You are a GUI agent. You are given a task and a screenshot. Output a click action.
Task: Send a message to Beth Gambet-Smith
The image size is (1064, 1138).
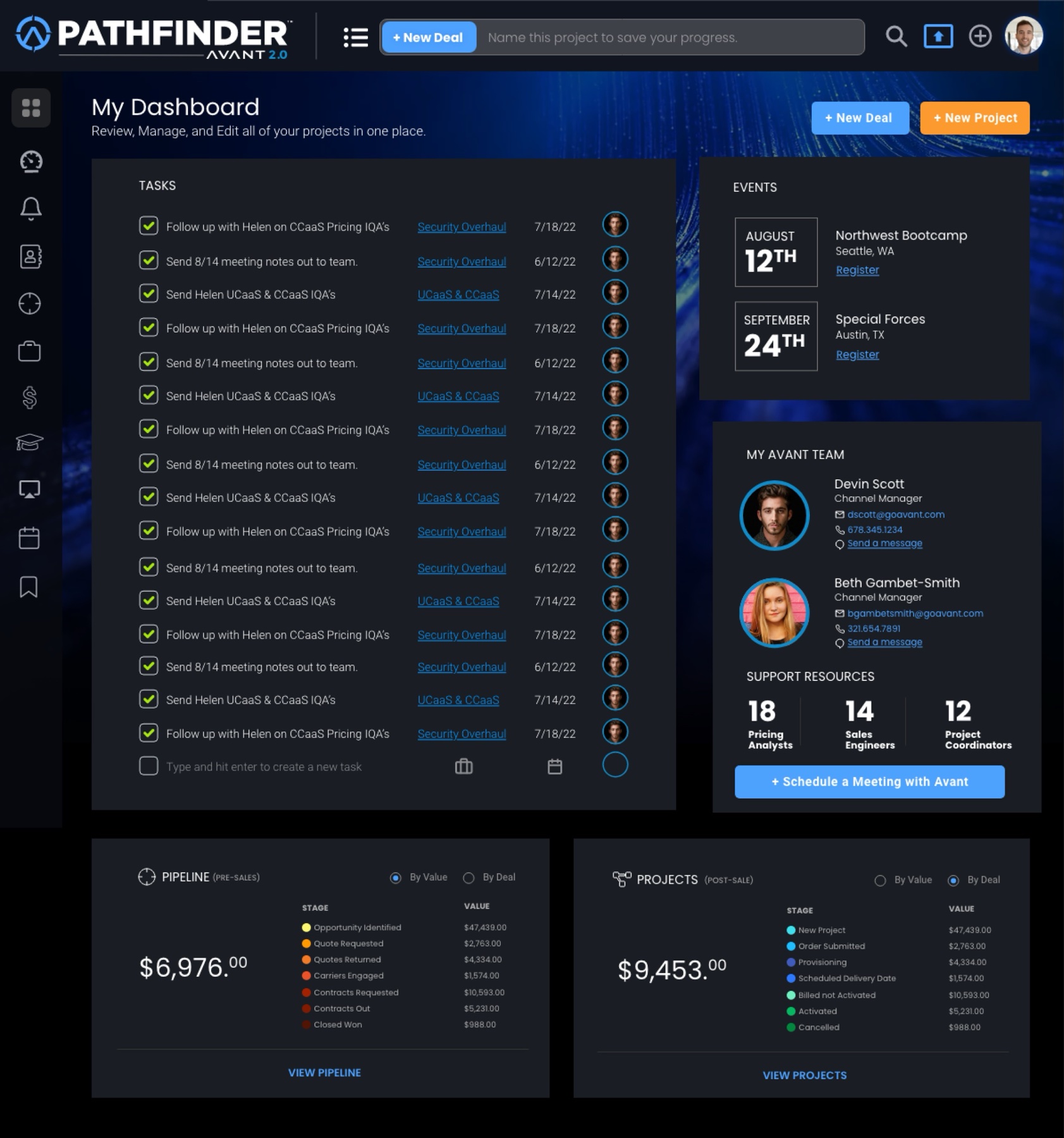pos(884,642)
